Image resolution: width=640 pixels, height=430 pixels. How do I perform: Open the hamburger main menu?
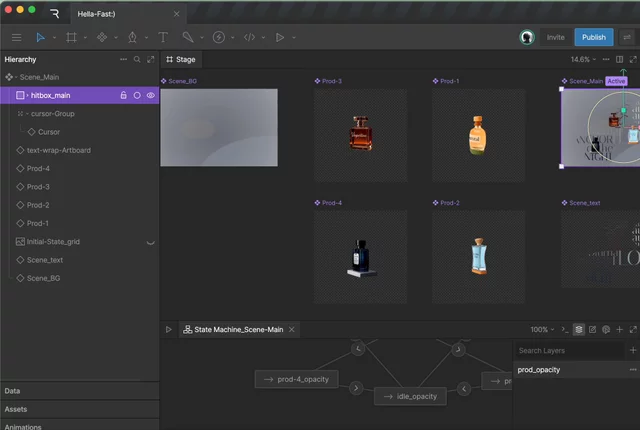[16, 38]
